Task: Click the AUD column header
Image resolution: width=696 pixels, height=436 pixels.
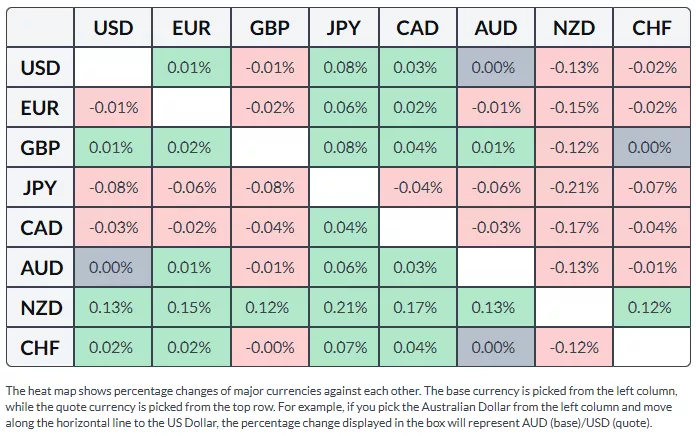Action: pyautogui.click(x=496, y=28)
